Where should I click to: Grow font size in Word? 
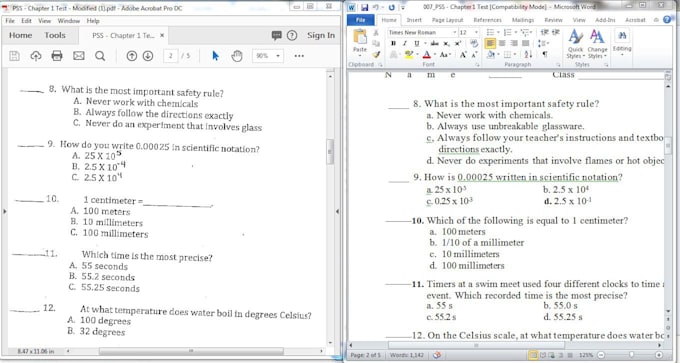coord(463,55)
